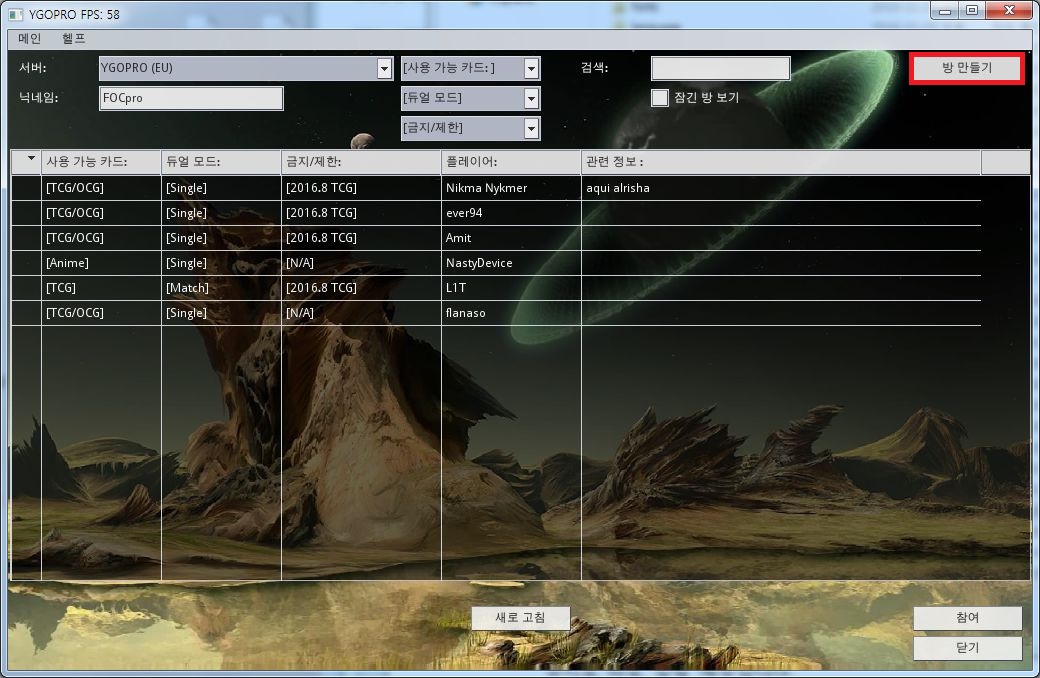Sort by the 사용 가능 카드: column header
Viewport: 1040px width, 678px height.
[101, 162]
